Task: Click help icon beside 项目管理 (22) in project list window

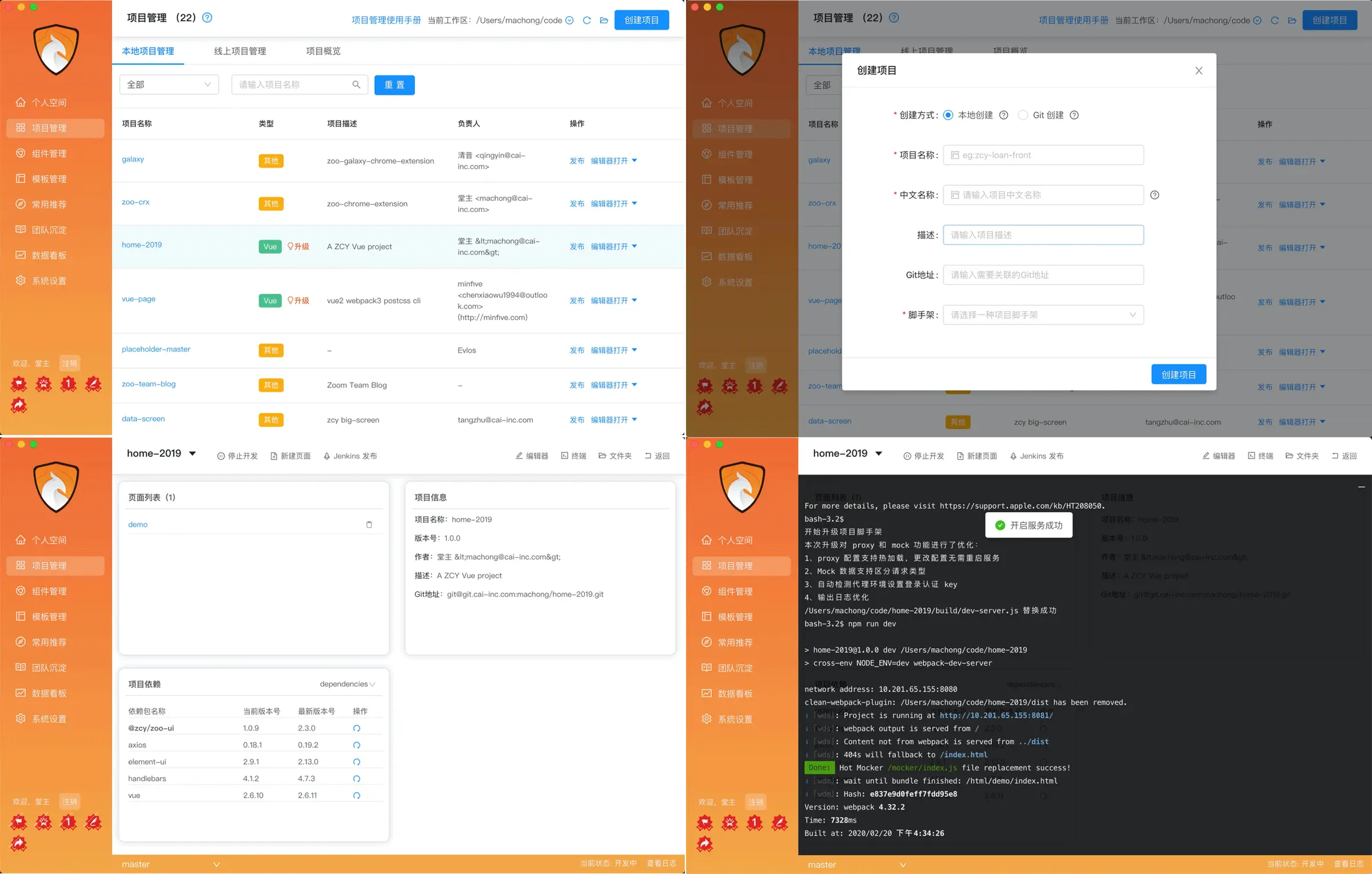Action: coord(208,18)
